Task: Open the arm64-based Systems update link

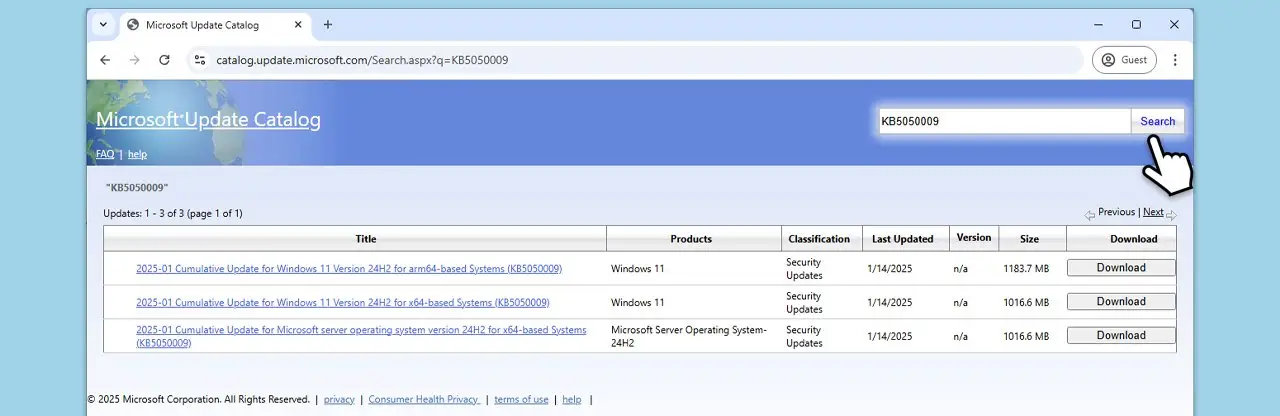Action: [x=349, y=268]
